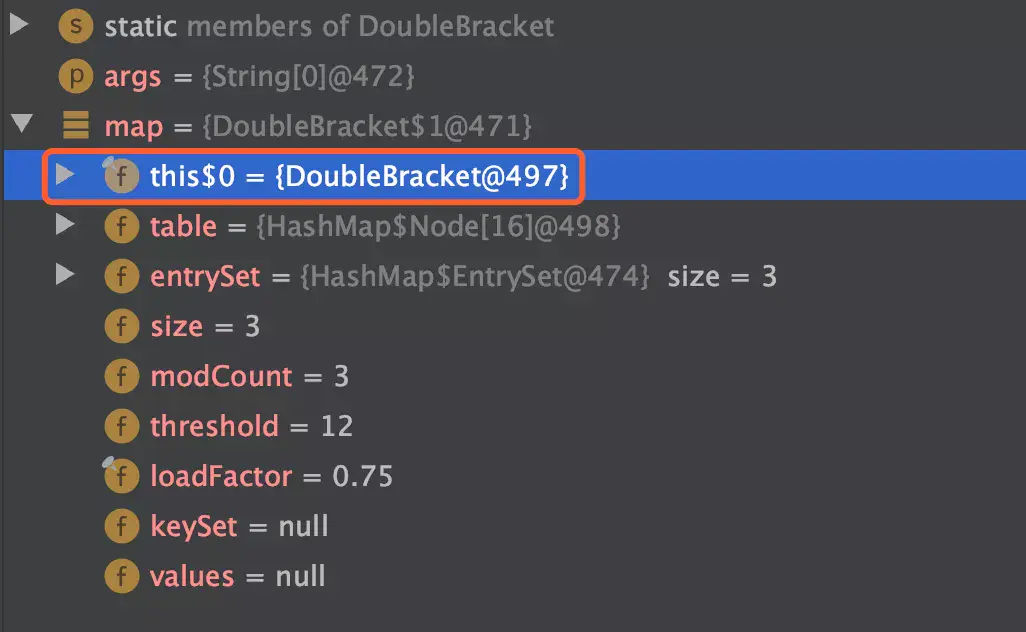Click the loadFactor value 0.75
Viewport: 1026px width, 632px height.
point(363,477)
